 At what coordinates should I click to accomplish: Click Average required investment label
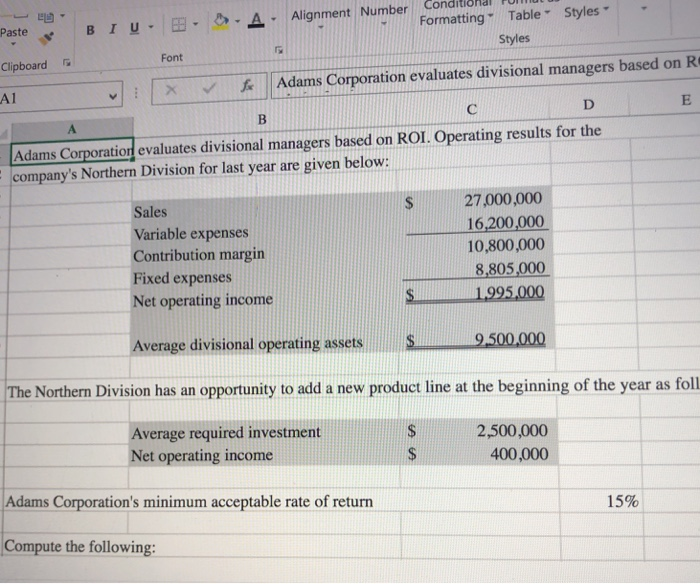tap(225, 433)
